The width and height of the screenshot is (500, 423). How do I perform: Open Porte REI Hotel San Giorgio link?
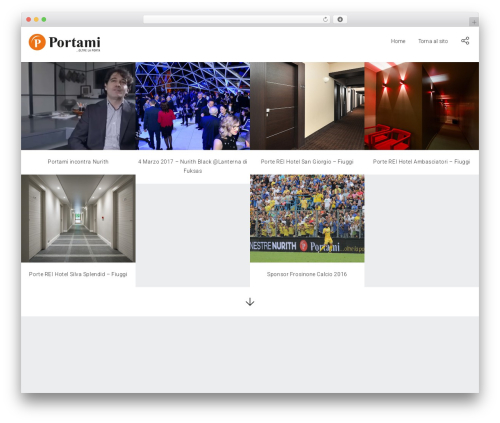click(307, 162)
